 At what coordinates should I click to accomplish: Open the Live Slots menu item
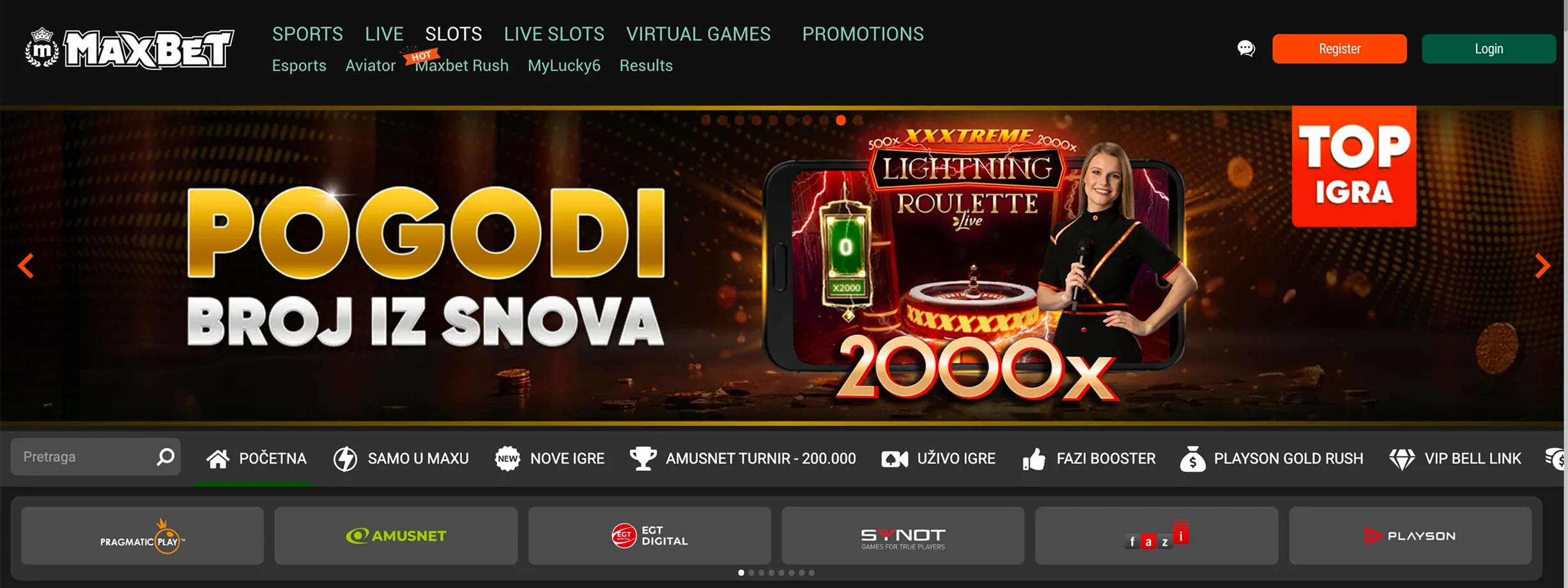click(x=554, y=34)
